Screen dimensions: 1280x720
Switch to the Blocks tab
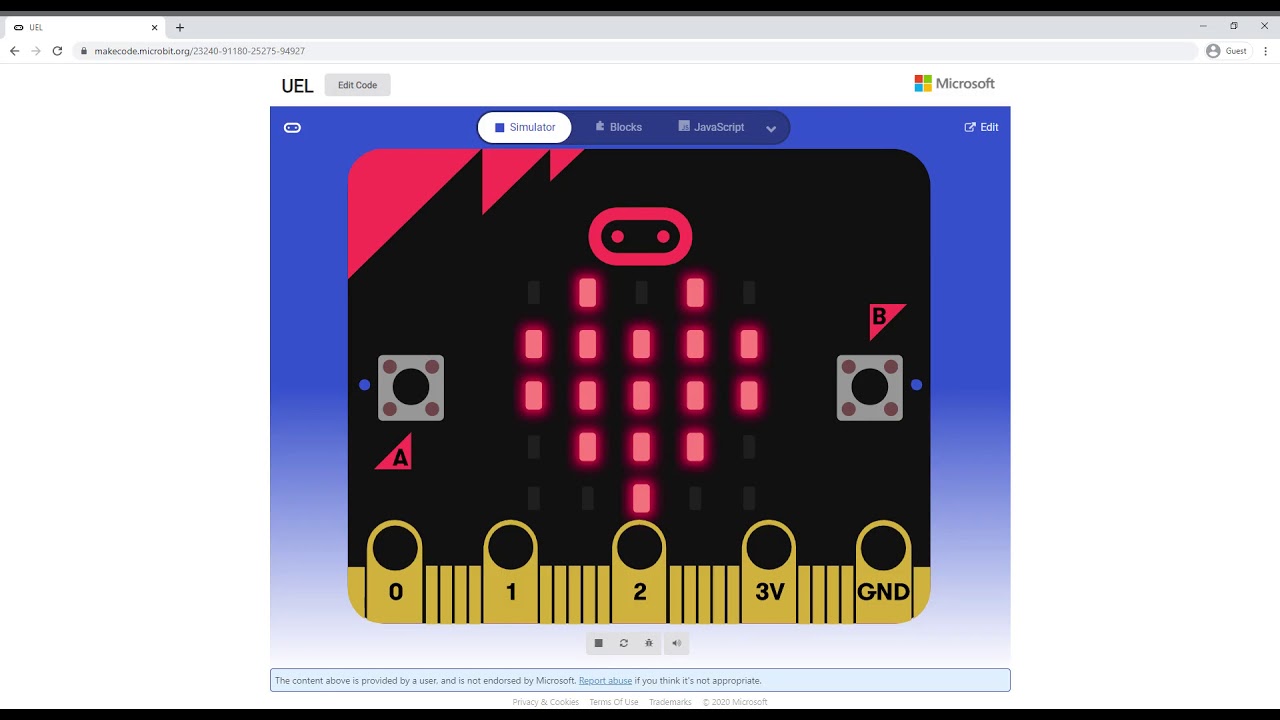[x=618, y=127]
